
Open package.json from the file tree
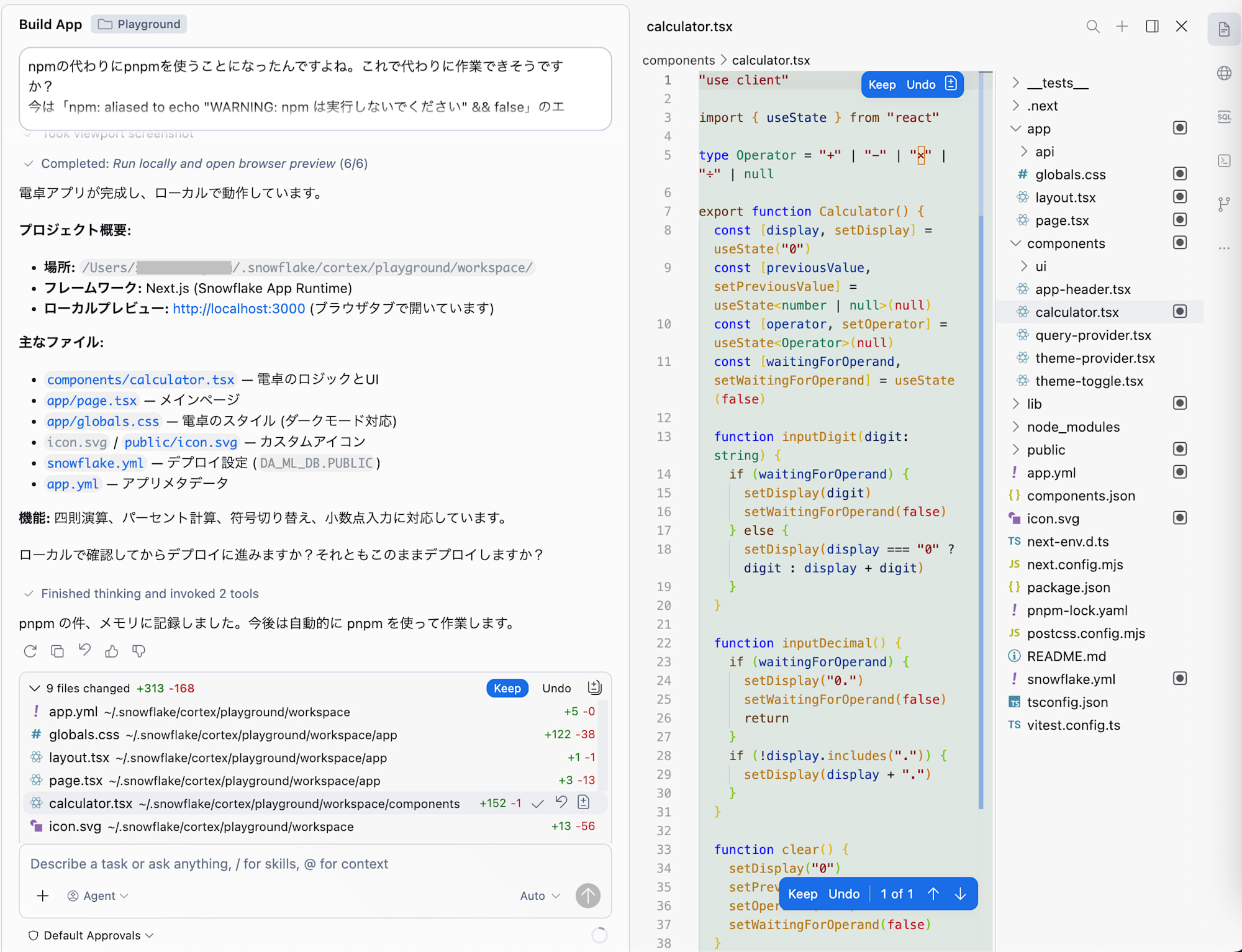(x=1067, y=587)
